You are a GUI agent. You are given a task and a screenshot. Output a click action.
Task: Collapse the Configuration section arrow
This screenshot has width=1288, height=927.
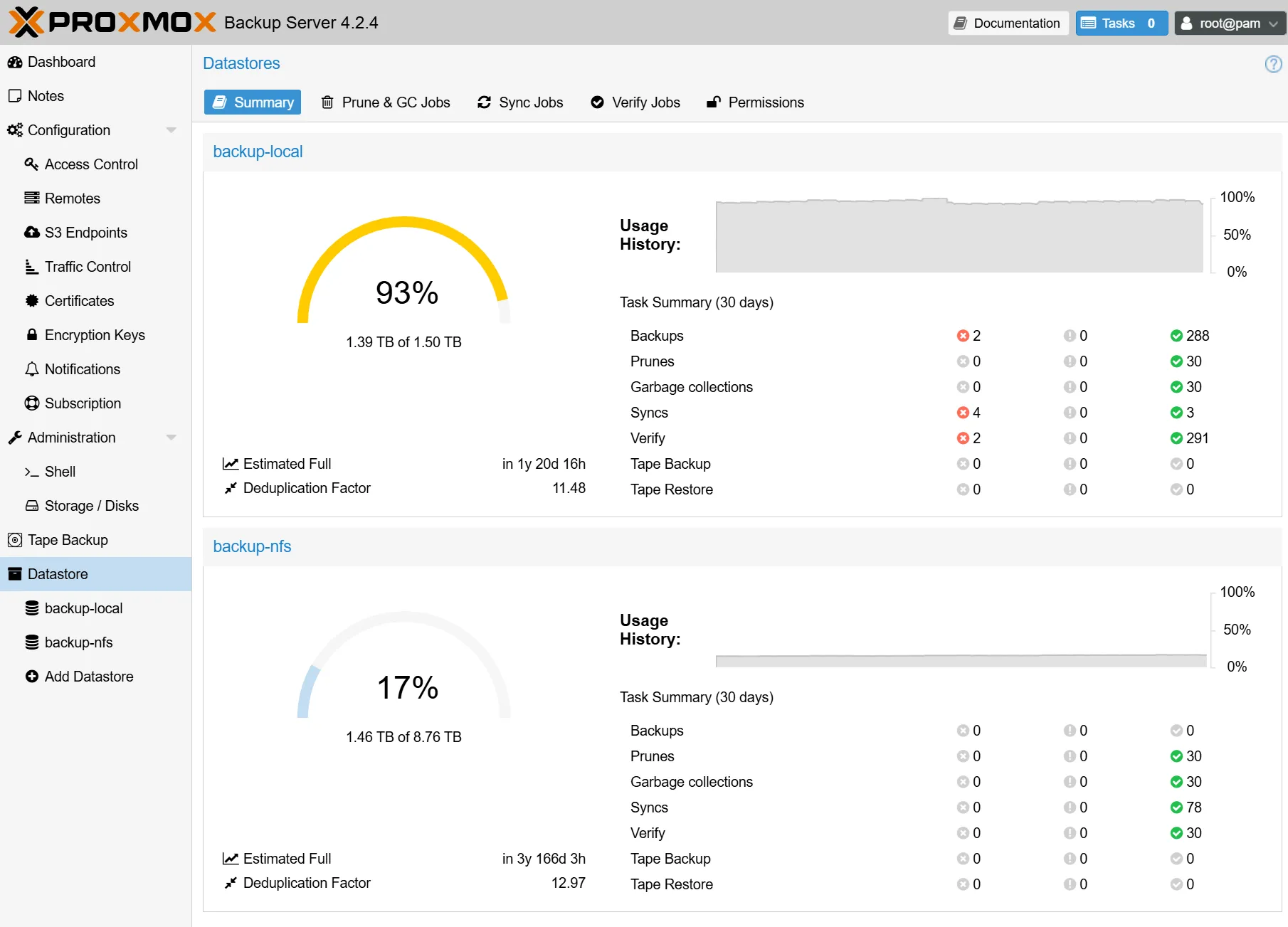coord(171,130)
